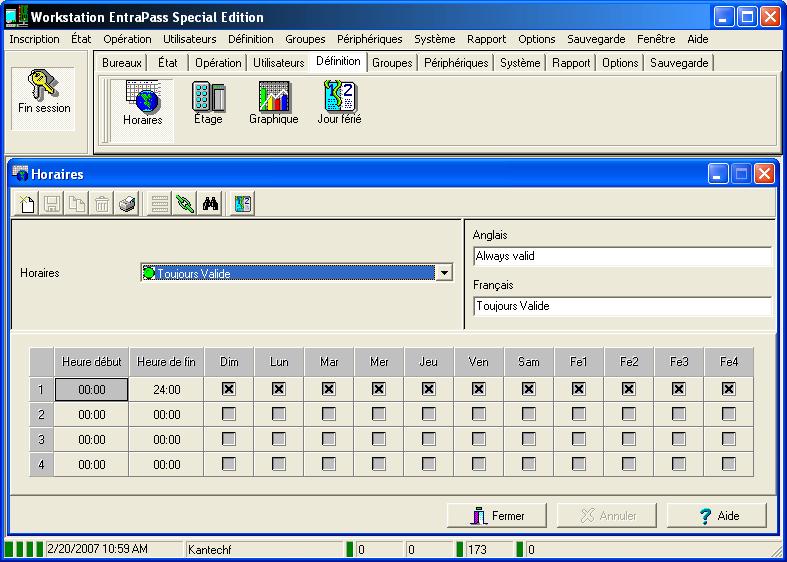This screenshot has height=562, width=787.
Task: Click the row header number 4
Action: point(41,465)
